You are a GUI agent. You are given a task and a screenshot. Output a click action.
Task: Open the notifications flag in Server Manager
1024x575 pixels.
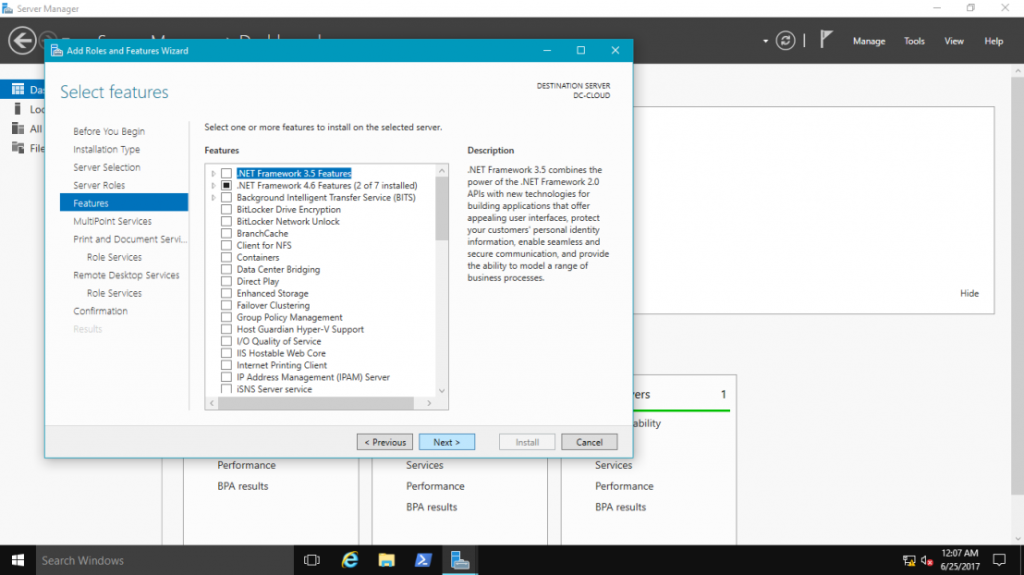coord(825,40)
